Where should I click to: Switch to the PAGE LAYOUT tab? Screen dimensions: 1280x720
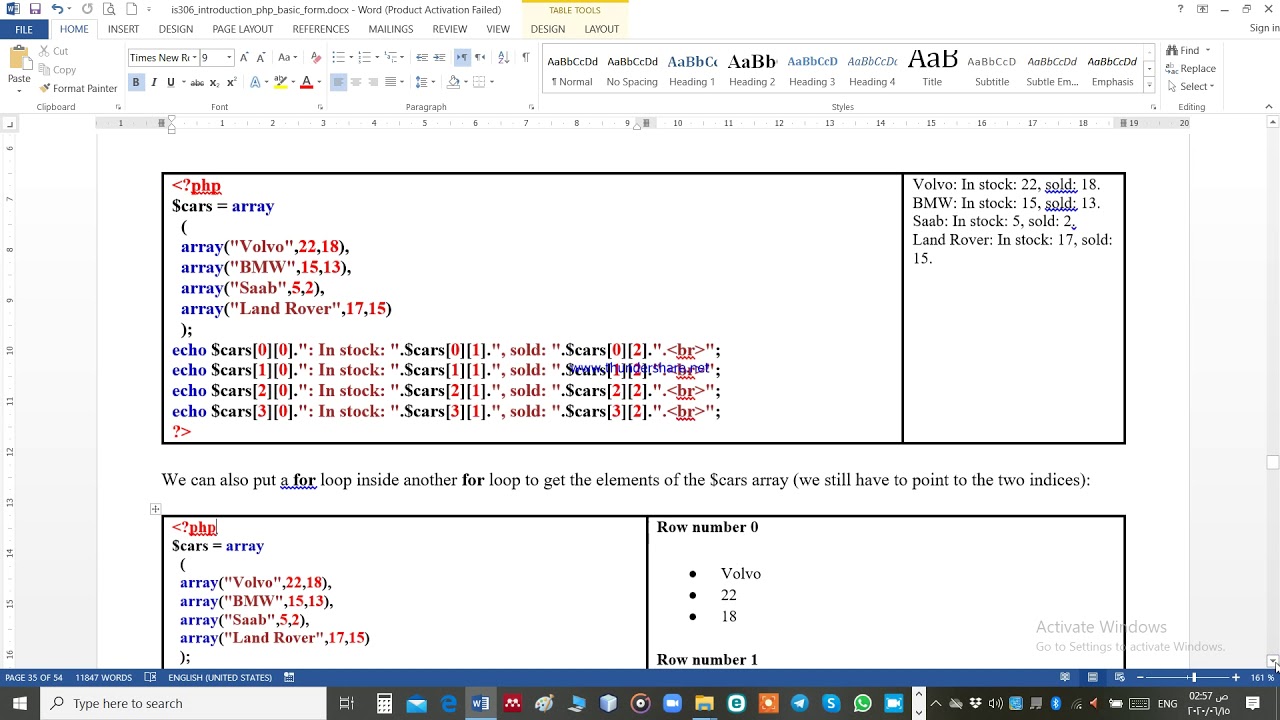click(x=242, y=29)
